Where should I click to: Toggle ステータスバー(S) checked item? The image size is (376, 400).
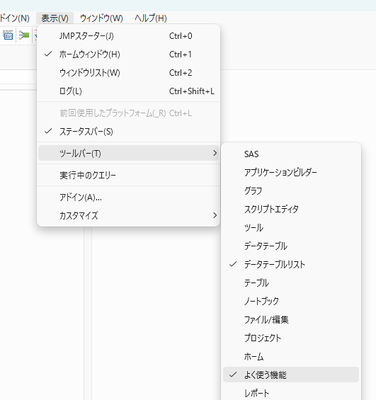pyautogui.click(x=128, y=131)
